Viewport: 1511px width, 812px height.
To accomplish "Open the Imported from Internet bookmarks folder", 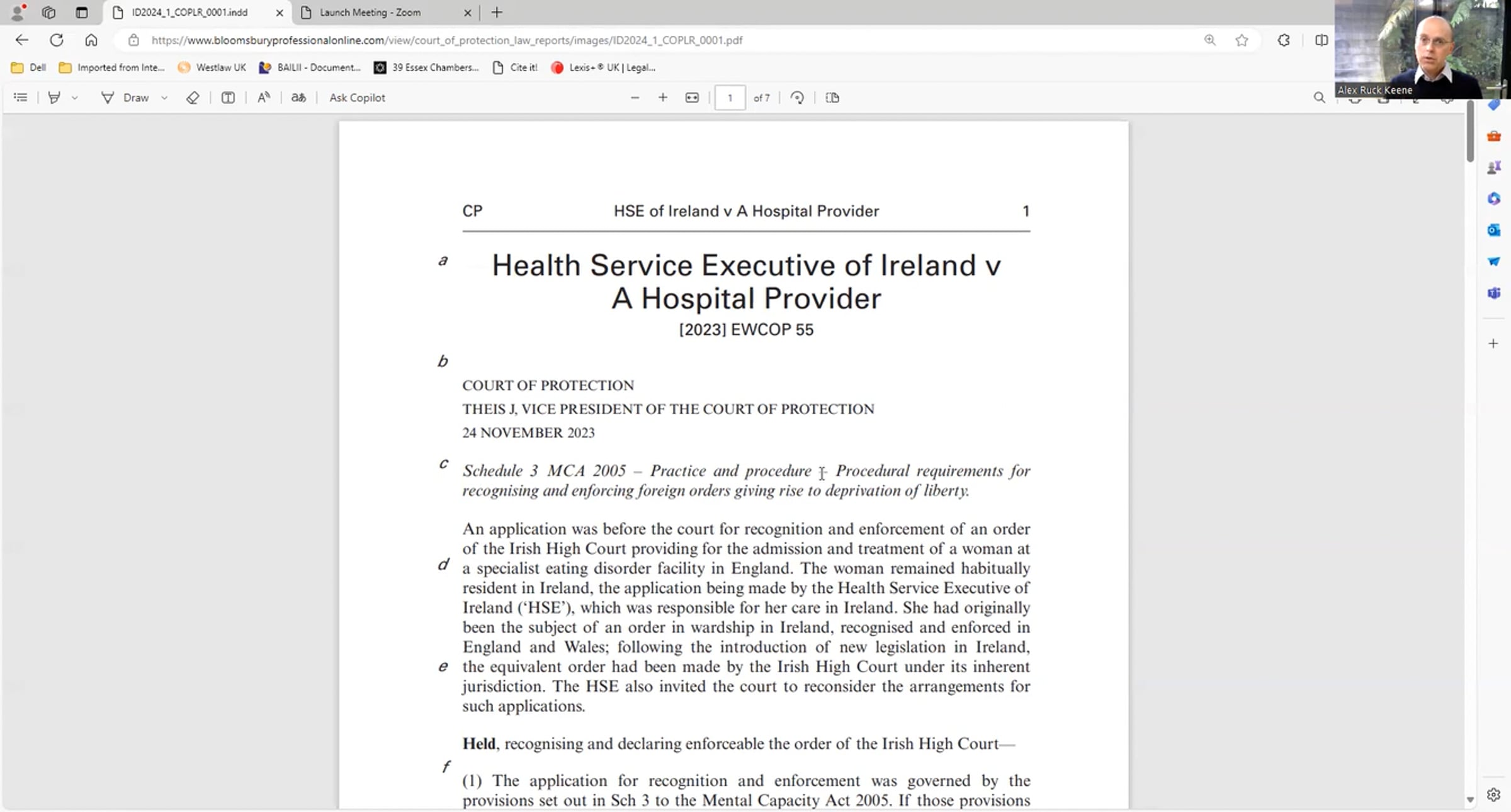I will click(x=111, y=67).
